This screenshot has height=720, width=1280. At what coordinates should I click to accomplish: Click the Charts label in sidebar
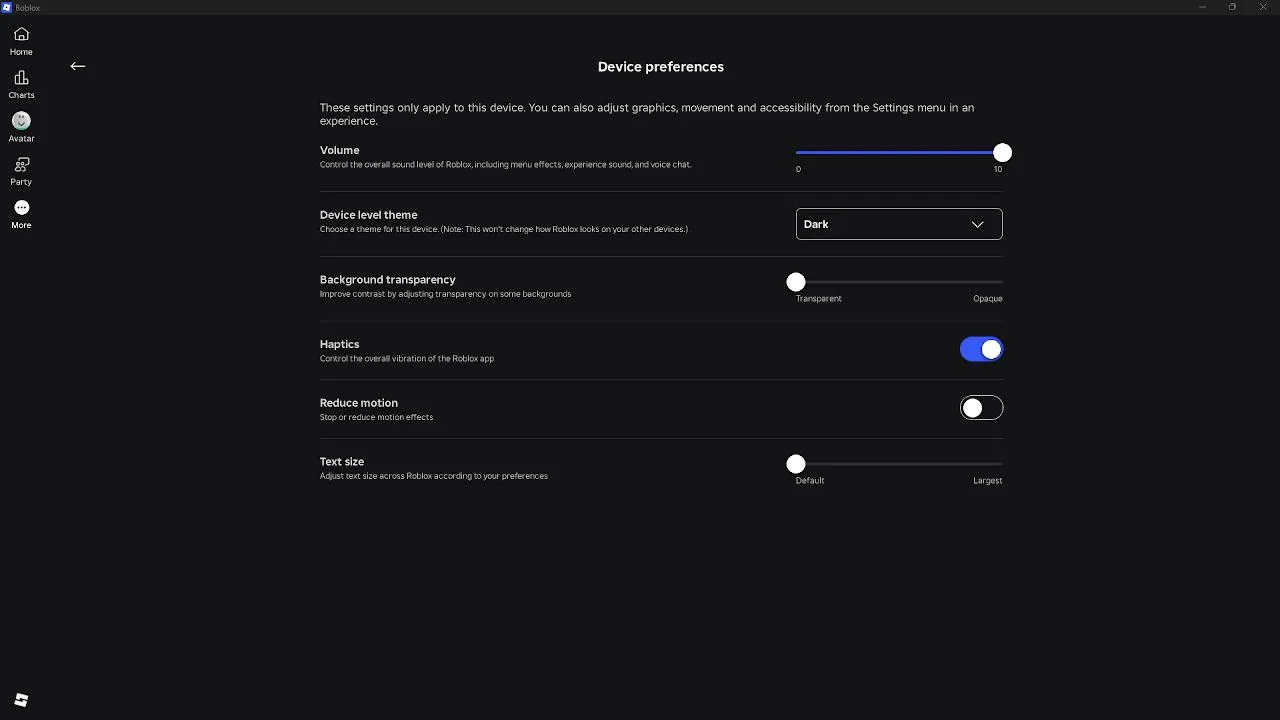pos(21,95)
